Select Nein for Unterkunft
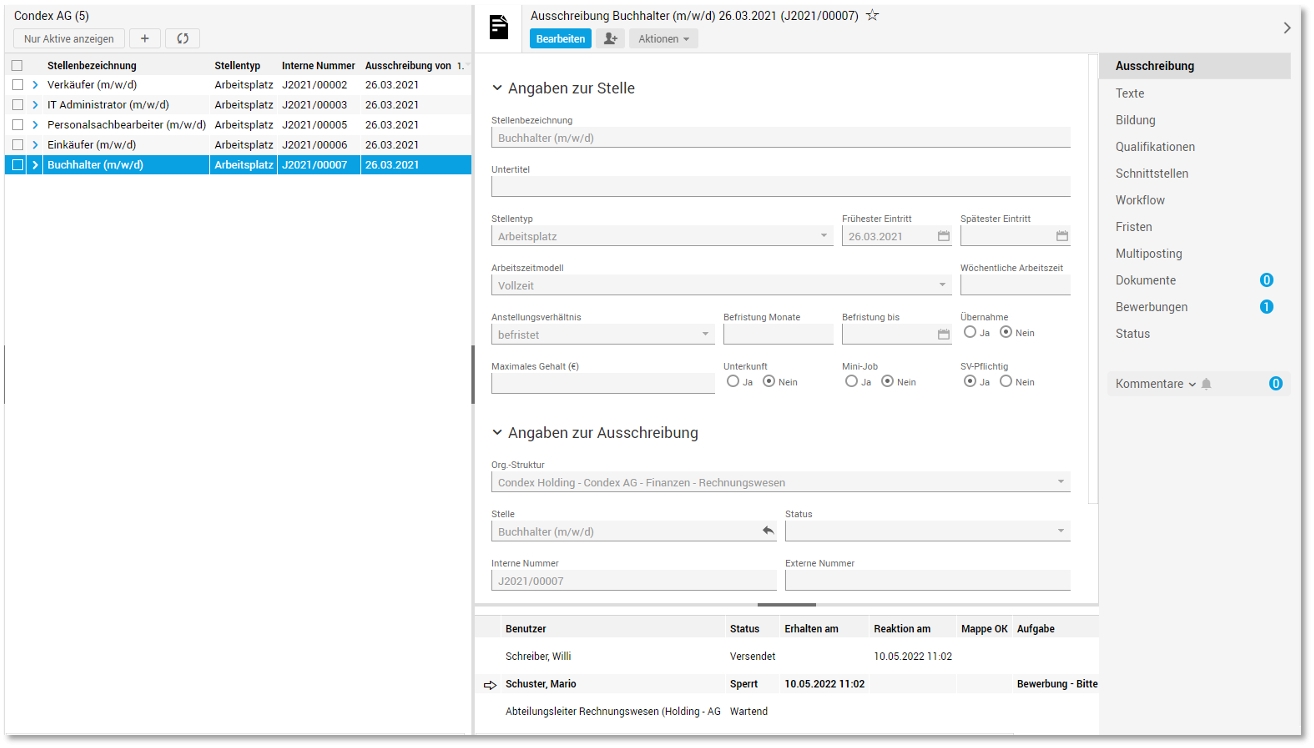The width and height of the screenshot is (1314, 748). click(x=769, y=381)
